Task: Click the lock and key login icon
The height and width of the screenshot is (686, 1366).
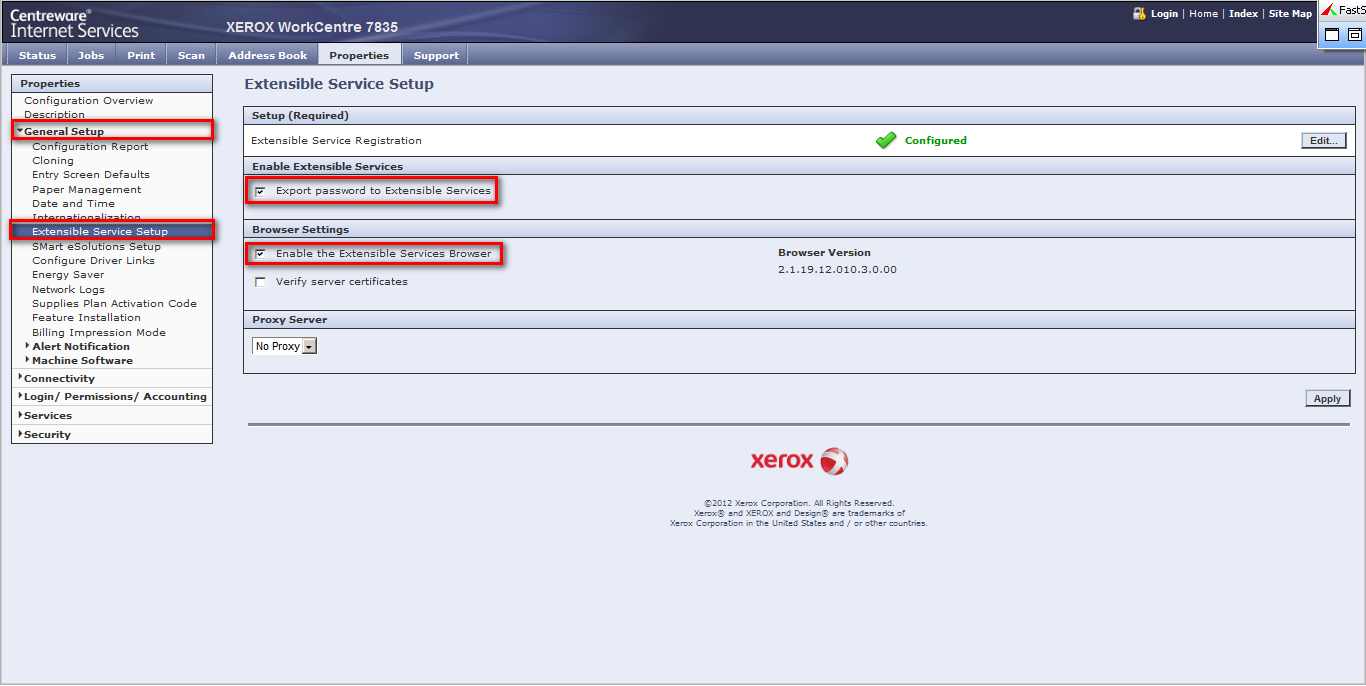Action: tap(1139, 14)
